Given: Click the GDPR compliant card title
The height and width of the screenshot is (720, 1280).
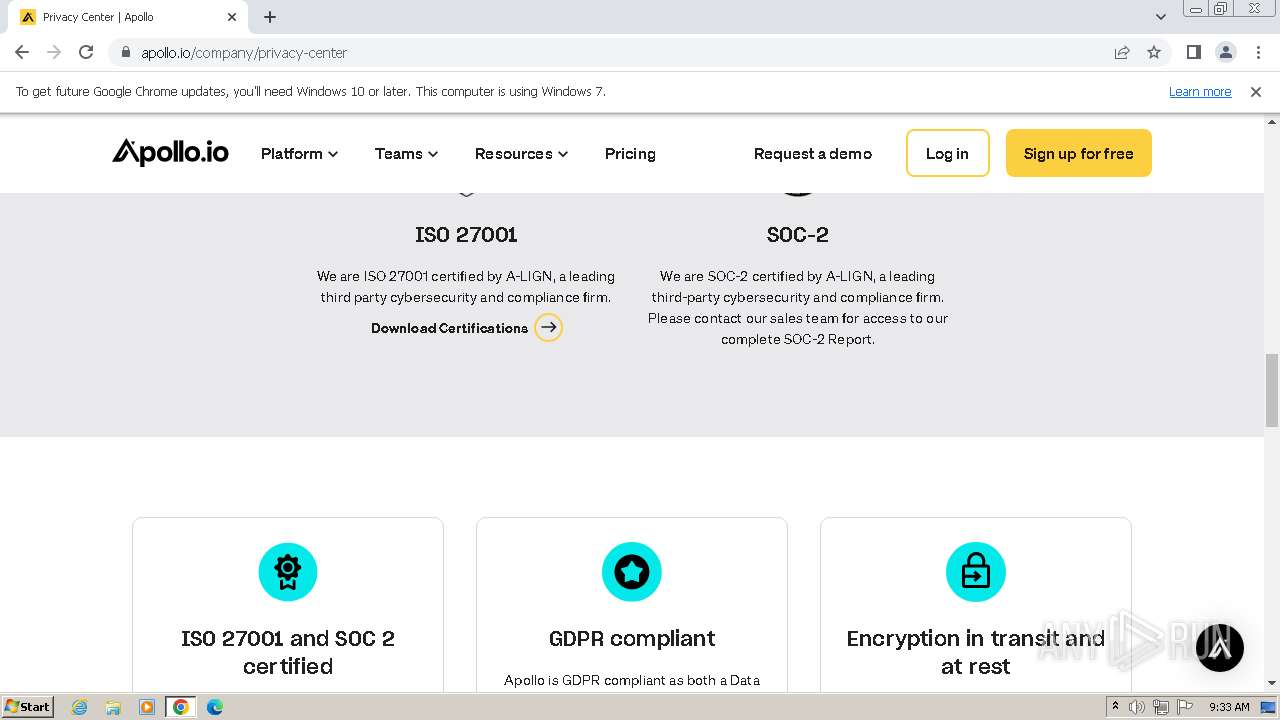Looking at the screenshot, I should coord(632,638).
